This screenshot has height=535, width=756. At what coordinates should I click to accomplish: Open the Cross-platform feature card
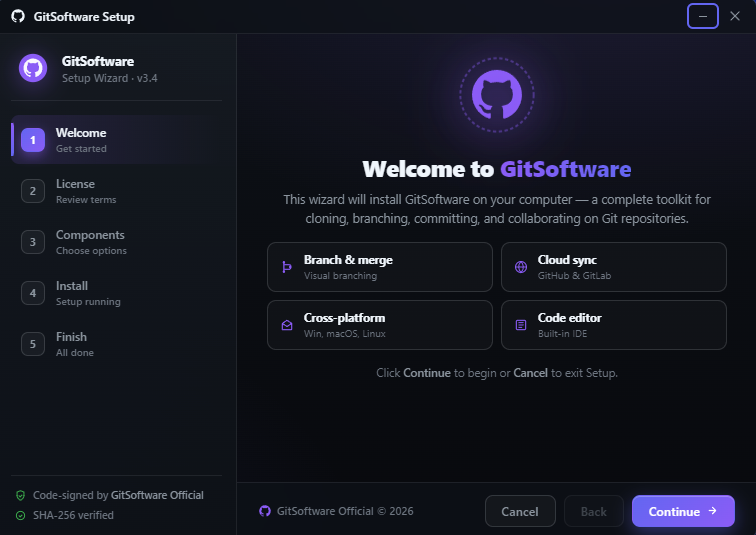pos(380,325)
